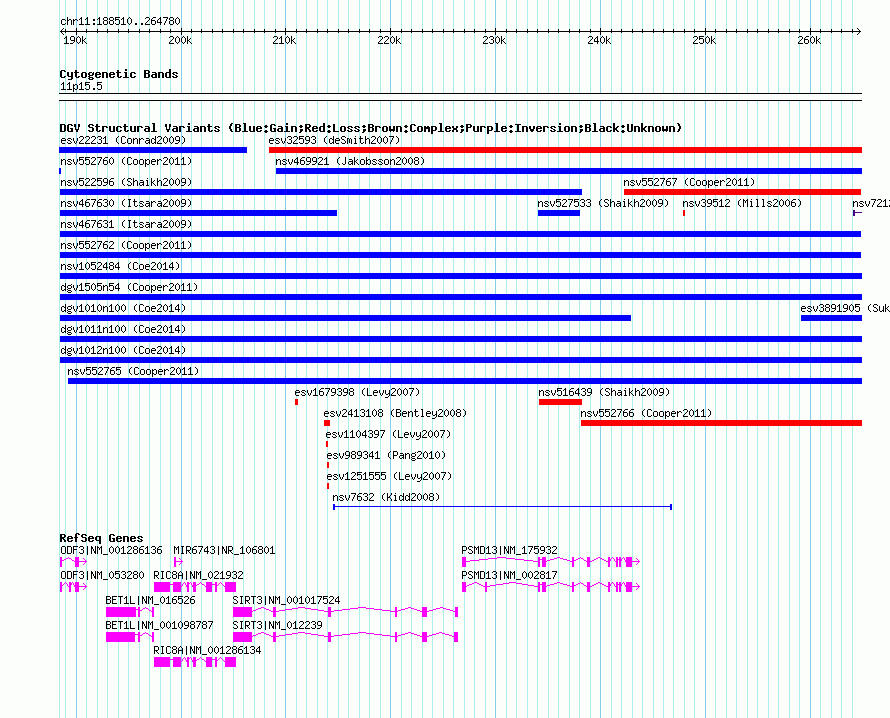
Task: Click the ODF3|NM_001286136 gene label
Action: pos(111,551)
